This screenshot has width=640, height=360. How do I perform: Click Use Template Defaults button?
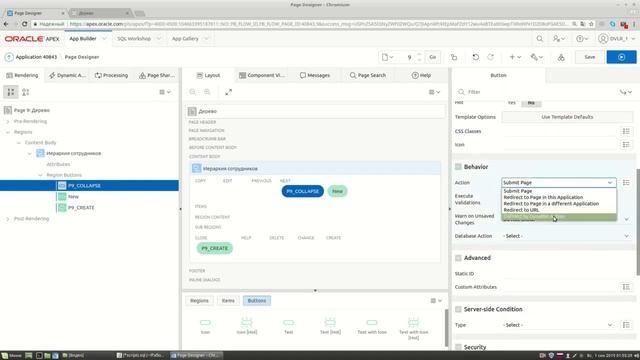point(567,117)
